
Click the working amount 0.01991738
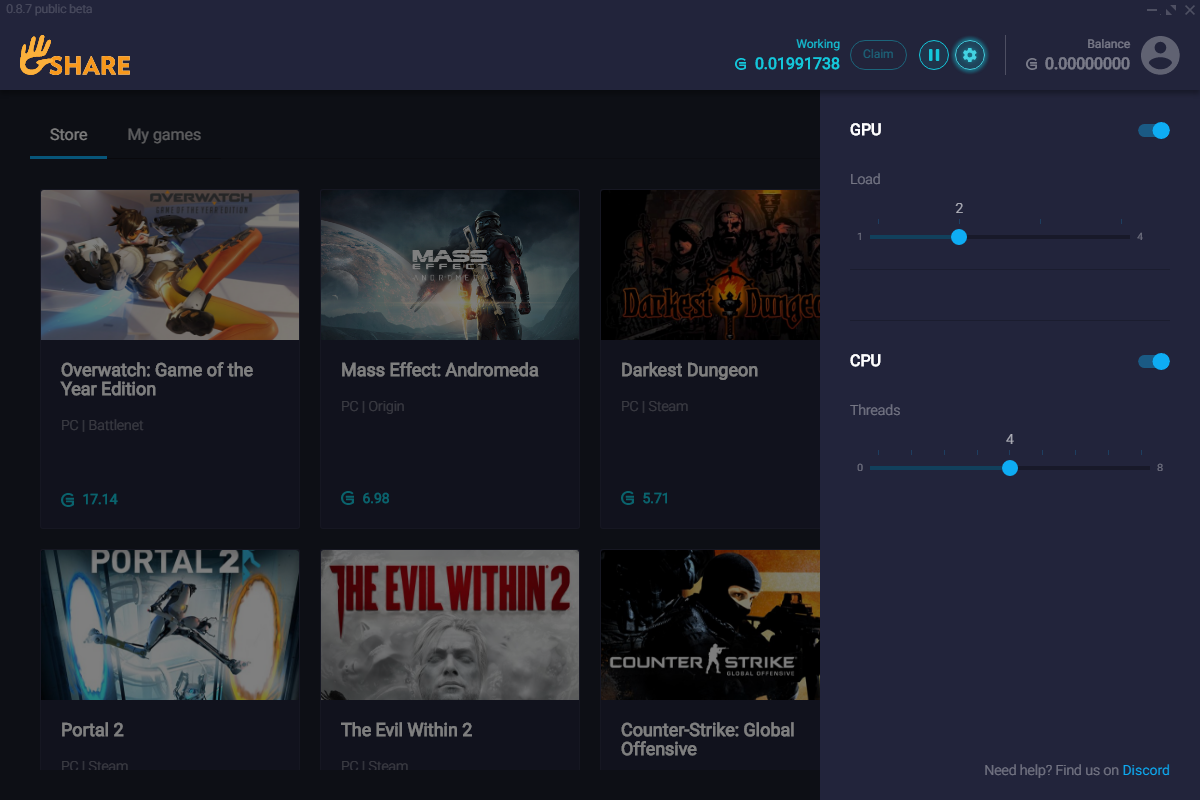[x=797, y=64]
